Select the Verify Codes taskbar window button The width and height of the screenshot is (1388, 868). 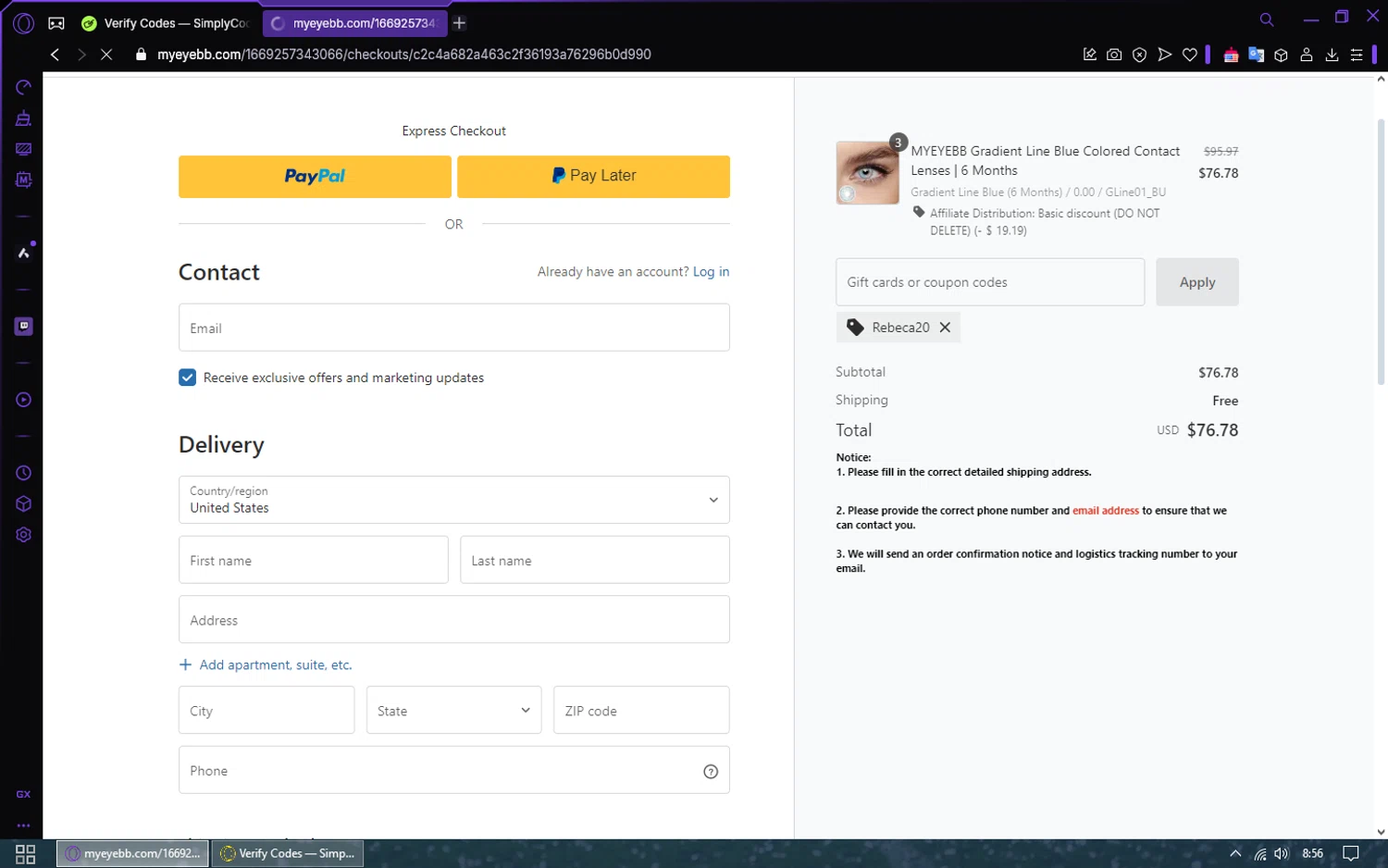(288, 853)
